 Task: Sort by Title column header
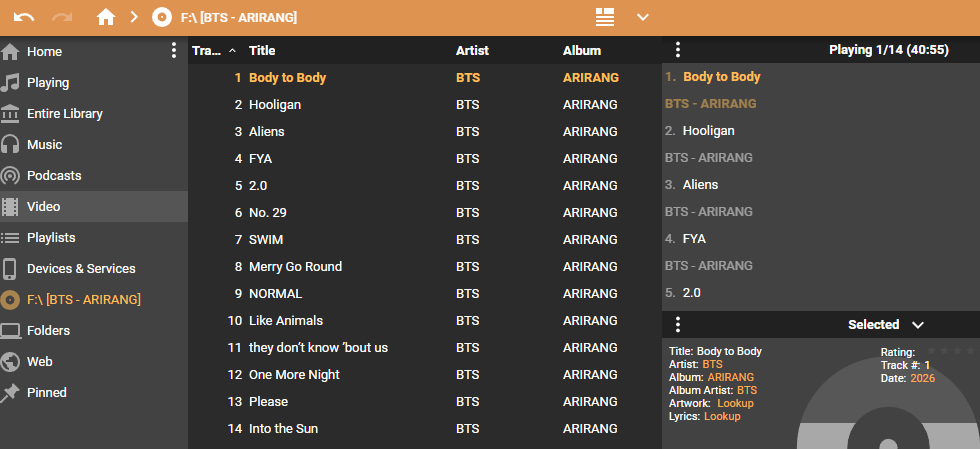tap(262, 51)
